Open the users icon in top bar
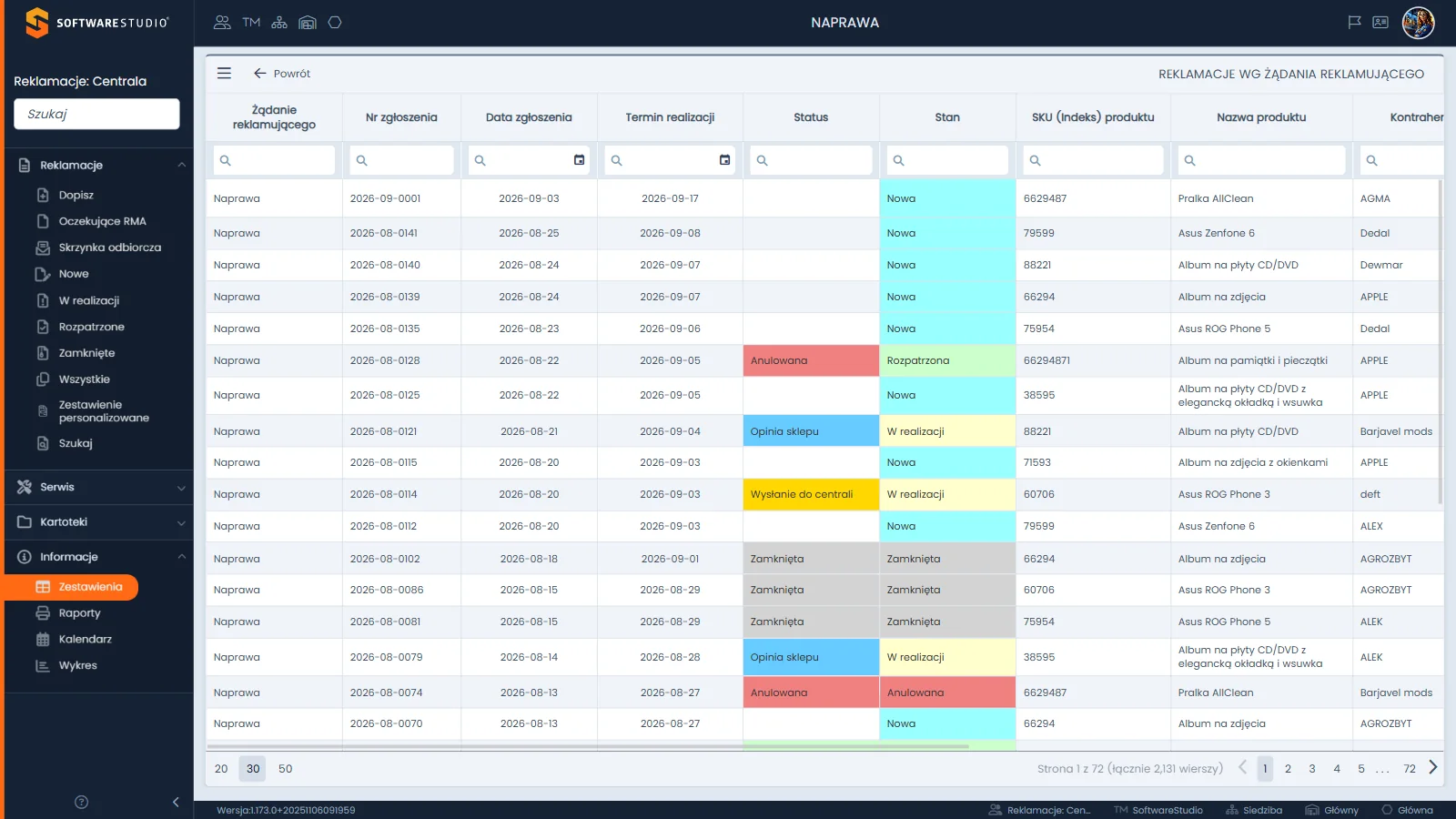1456x819 pixels. 222,23
